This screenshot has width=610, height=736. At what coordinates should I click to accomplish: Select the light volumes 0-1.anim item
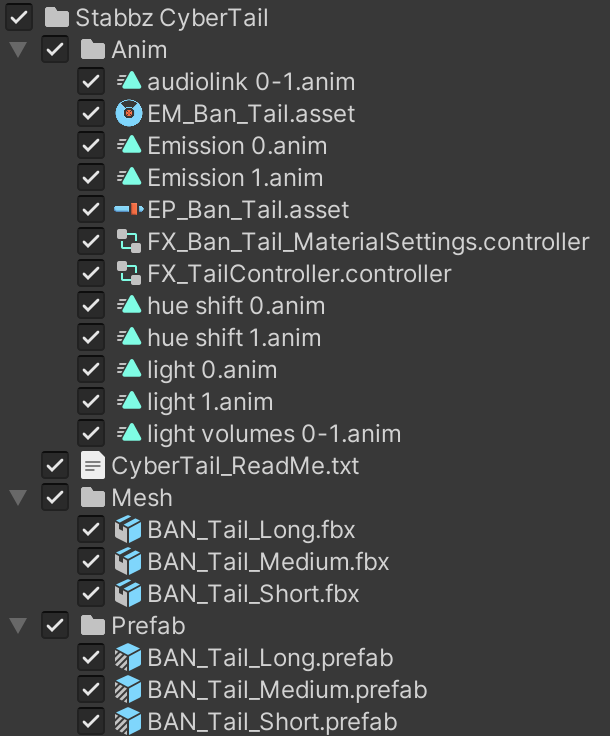point(273,434)
